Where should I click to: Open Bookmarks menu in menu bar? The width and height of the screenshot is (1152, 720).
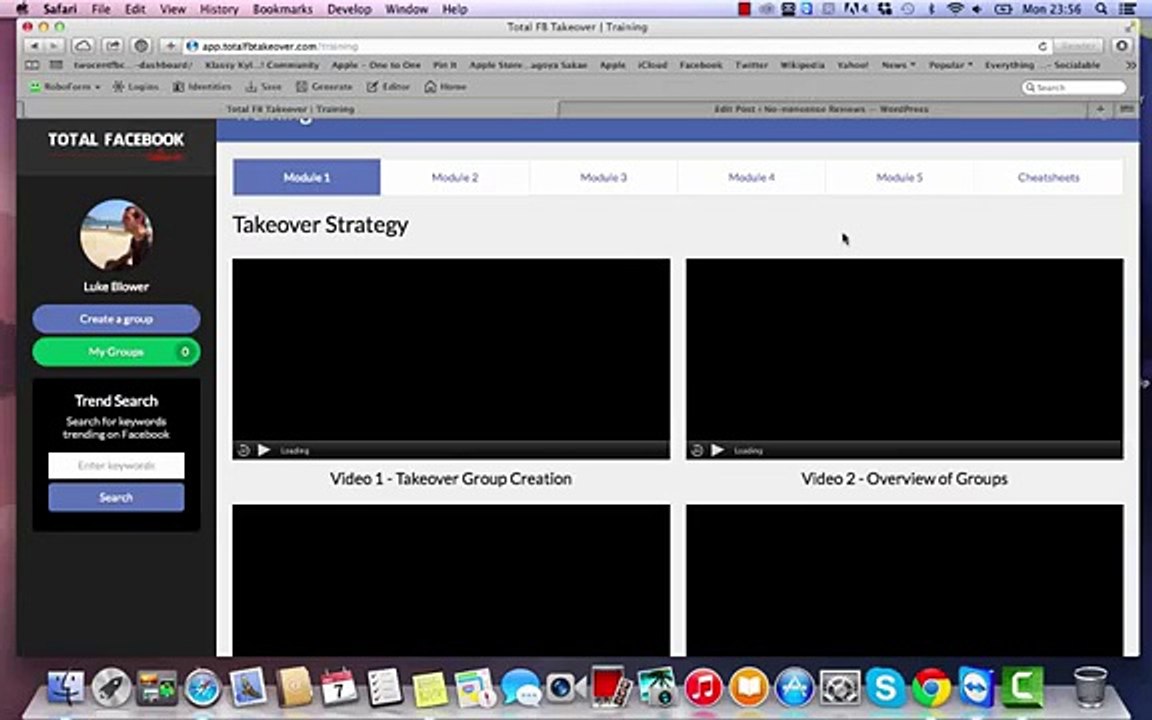283,9
